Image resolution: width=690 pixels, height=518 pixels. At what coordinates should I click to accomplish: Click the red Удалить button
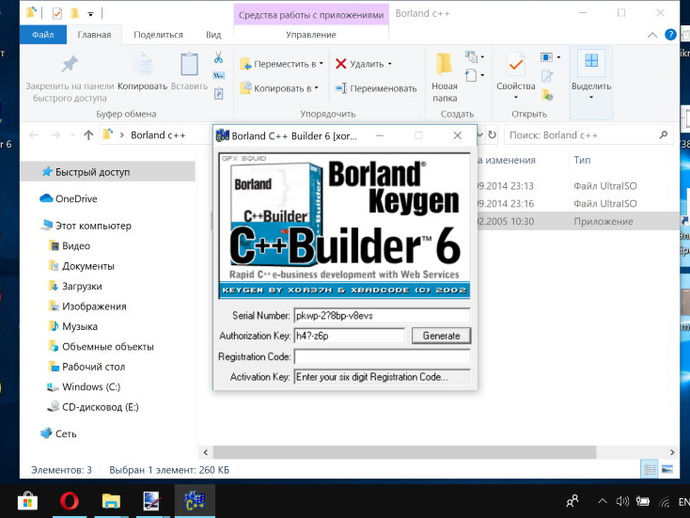point(359,64)
